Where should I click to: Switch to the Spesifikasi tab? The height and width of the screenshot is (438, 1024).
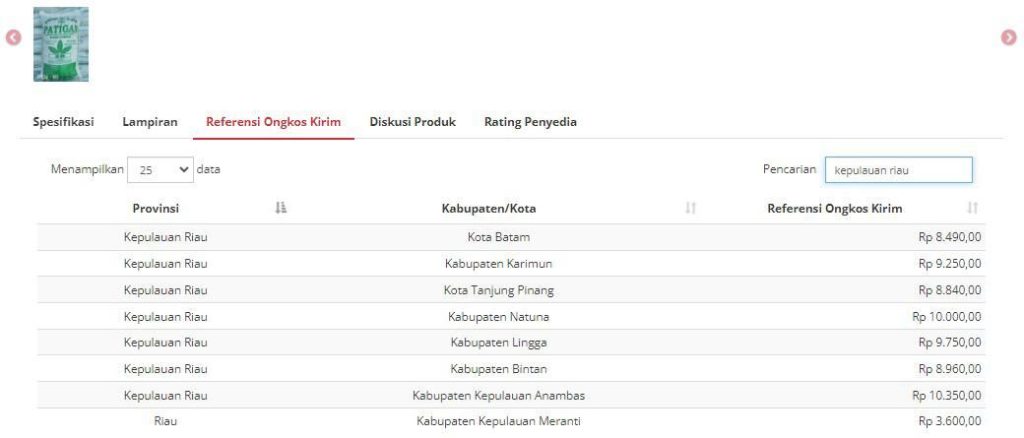(x=63, y=122)
